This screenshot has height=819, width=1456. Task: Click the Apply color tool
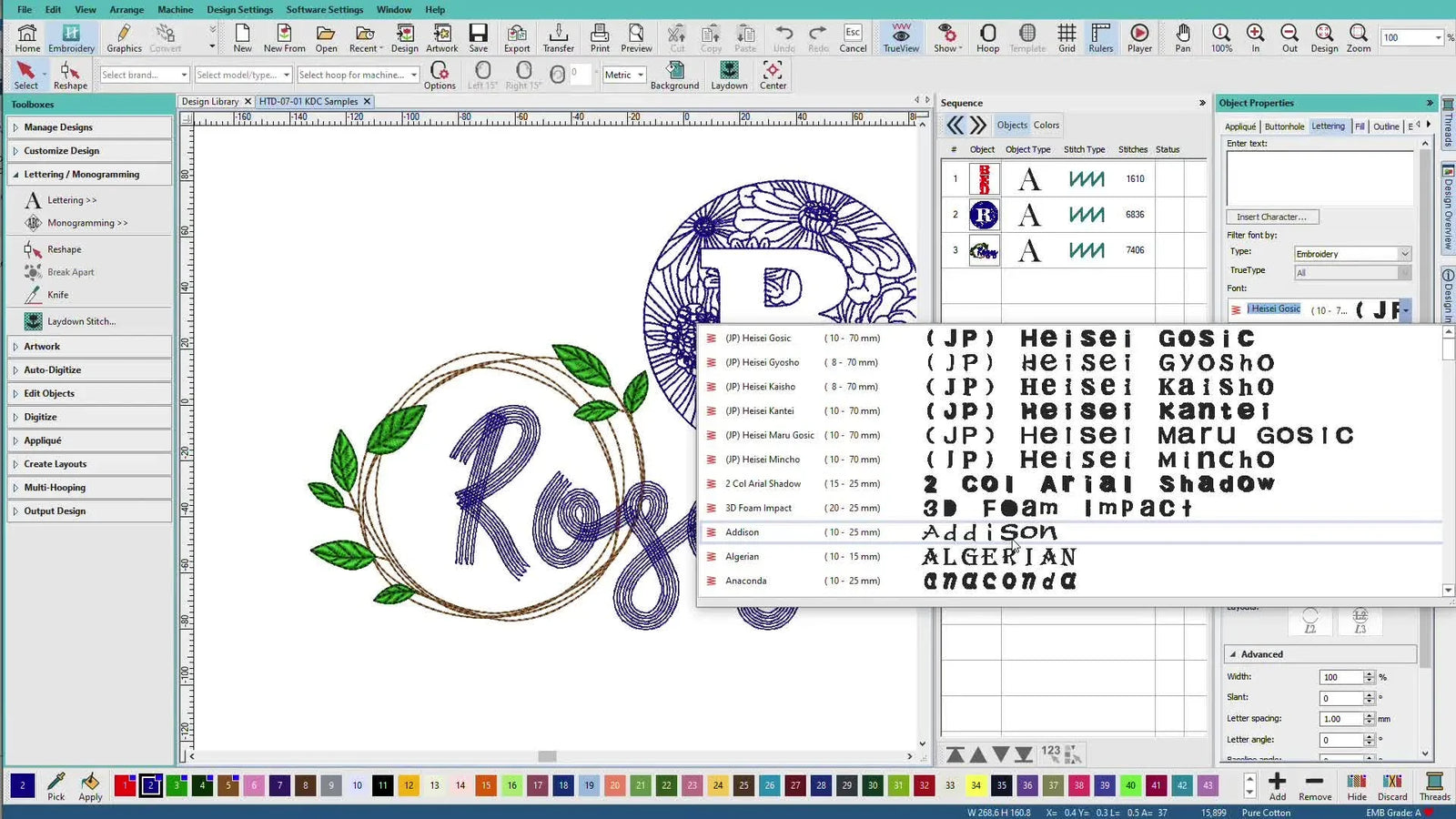(x=90, y=786)
